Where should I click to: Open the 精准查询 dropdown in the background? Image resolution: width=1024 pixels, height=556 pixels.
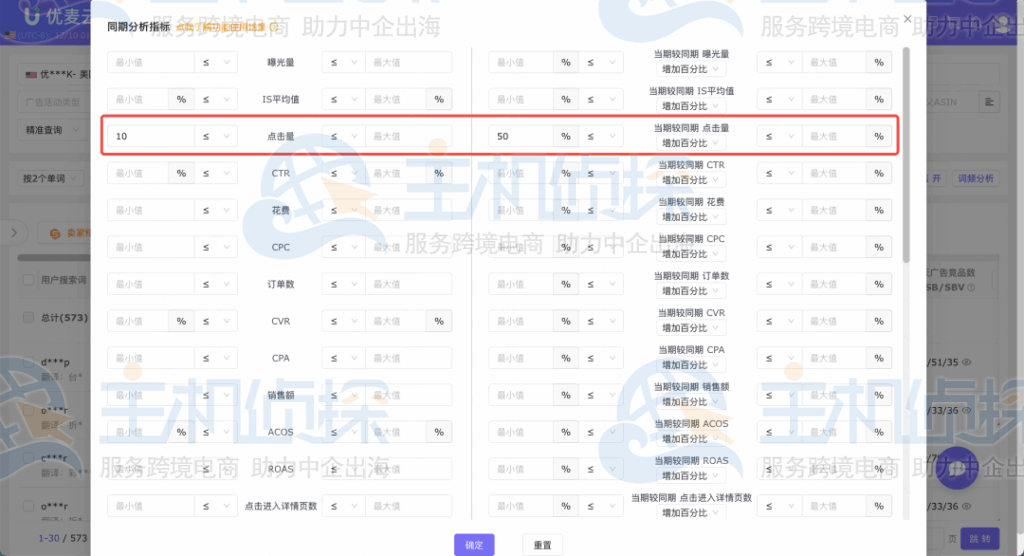click(x=50, y=130)
